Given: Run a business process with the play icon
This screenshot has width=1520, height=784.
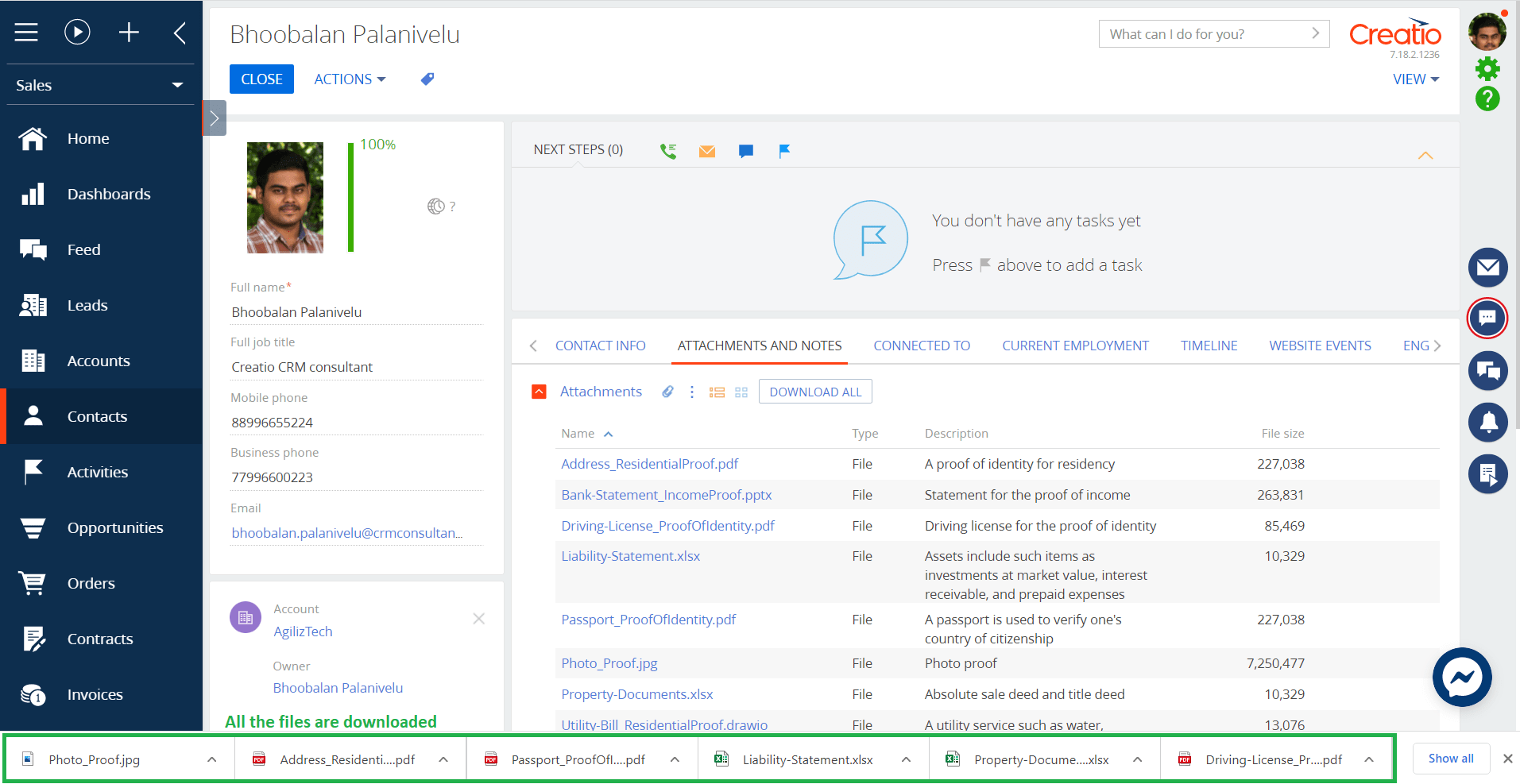Looking at the screenshot, I should pyautogui.click(x=77, y=32).
